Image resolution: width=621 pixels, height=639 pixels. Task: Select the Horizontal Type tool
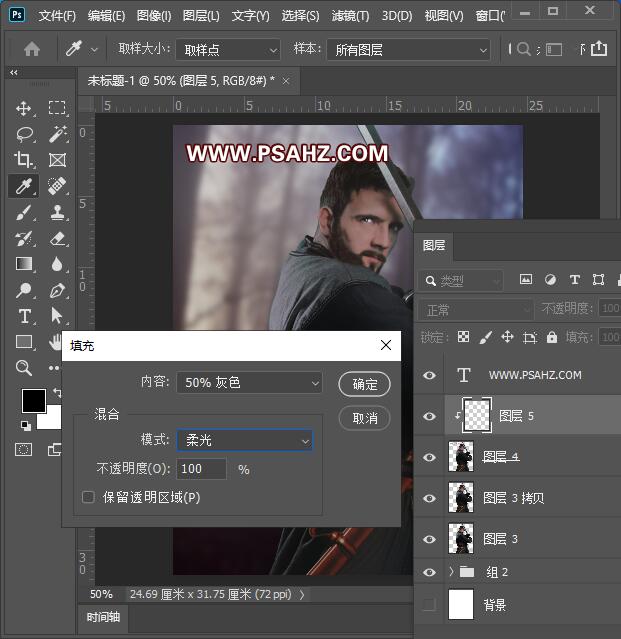point(24,316)
